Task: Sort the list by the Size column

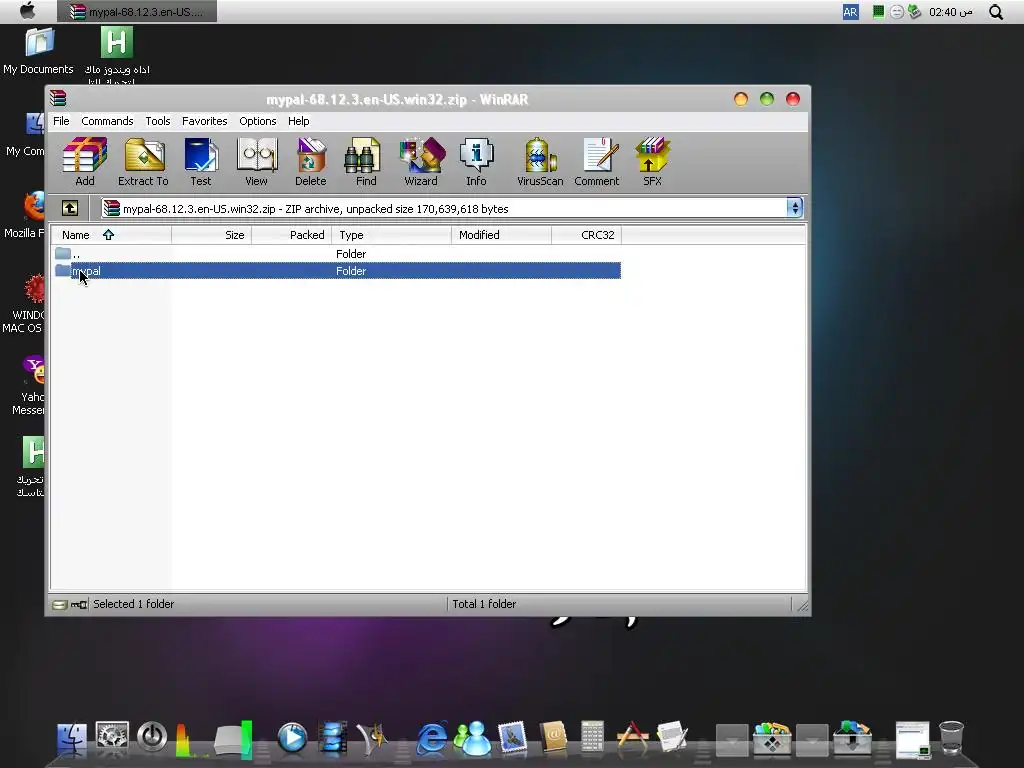Action: tap(212, 235)
